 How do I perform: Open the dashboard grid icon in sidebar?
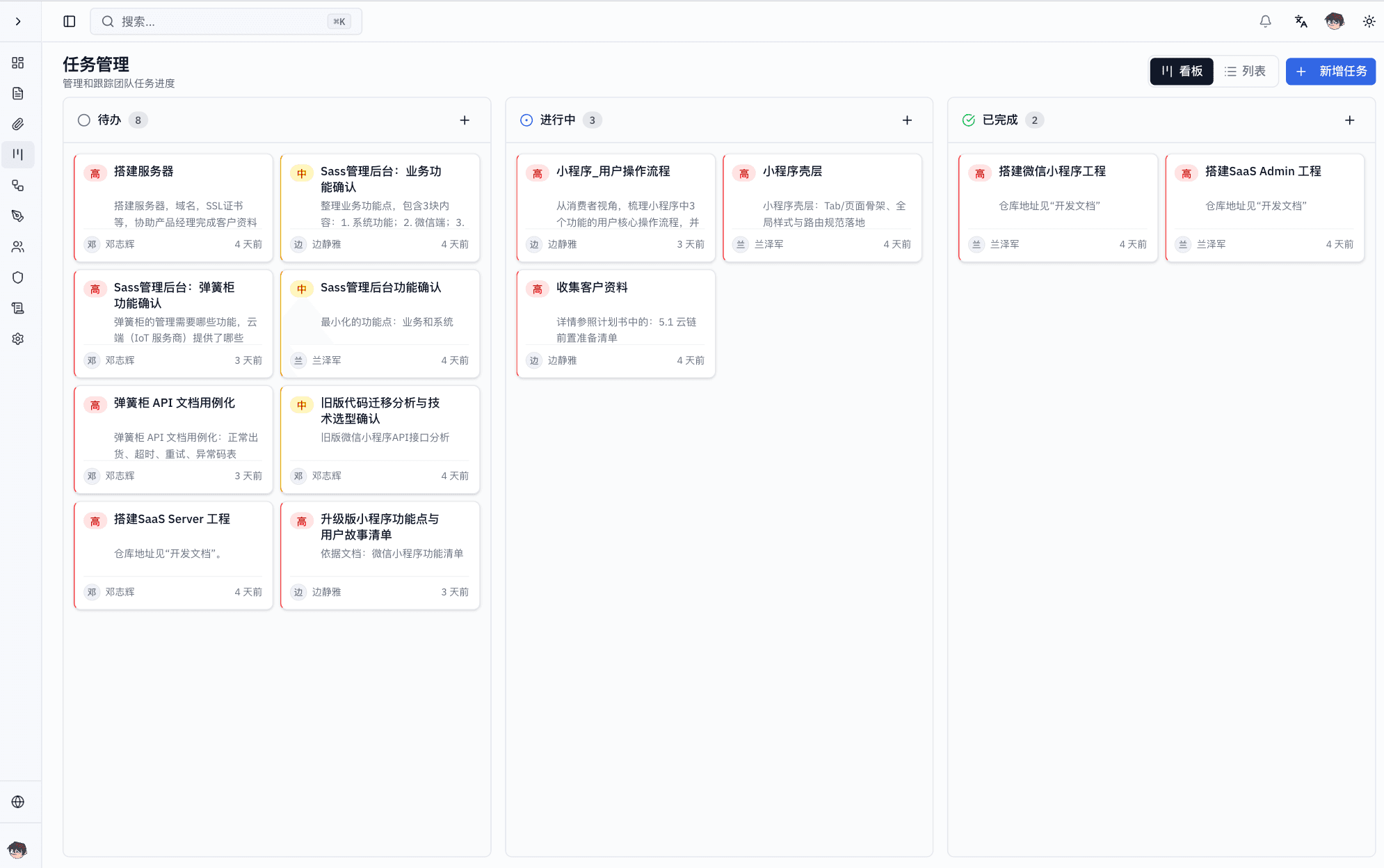pos(18,63)
